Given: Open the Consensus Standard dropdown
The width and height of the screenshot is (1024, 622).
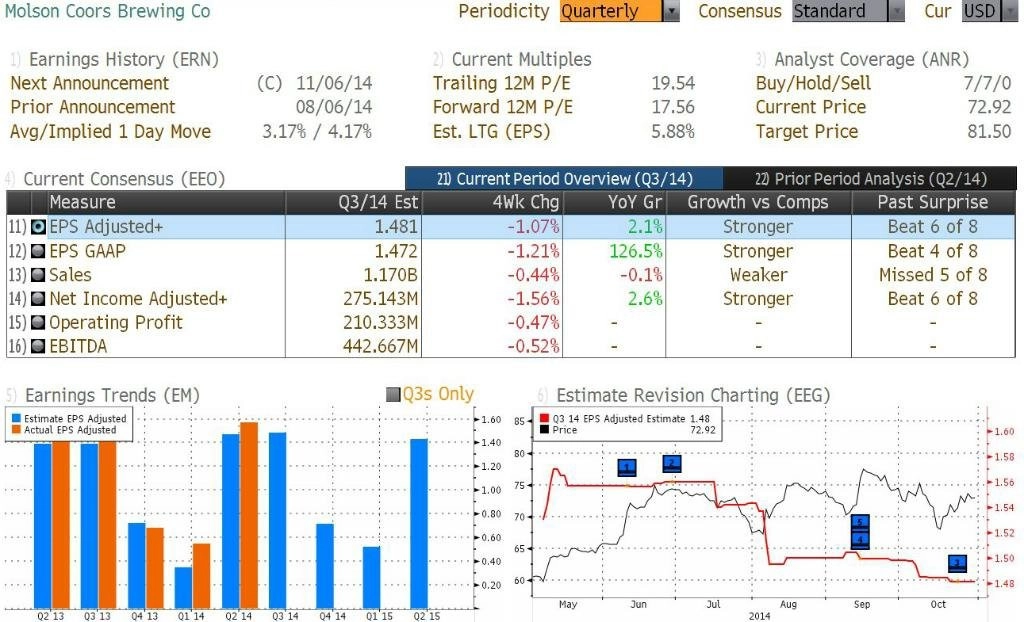Looking at the screenshot, I should coord(848,11).
